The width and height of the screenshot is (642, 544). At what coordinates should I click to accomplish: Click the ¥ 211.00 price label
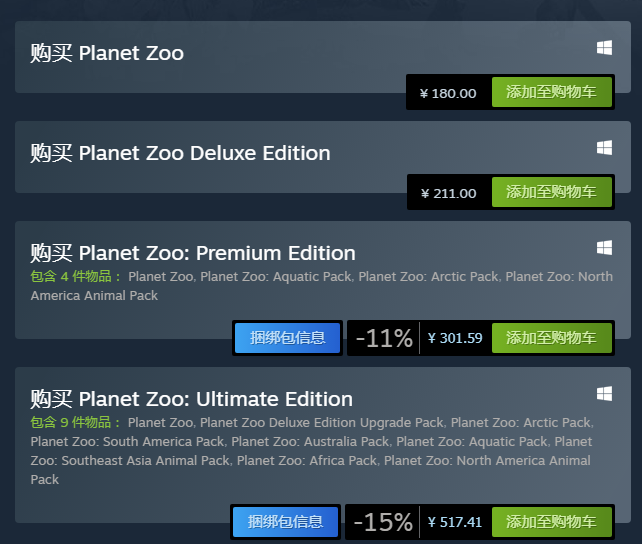pos(449,193)
